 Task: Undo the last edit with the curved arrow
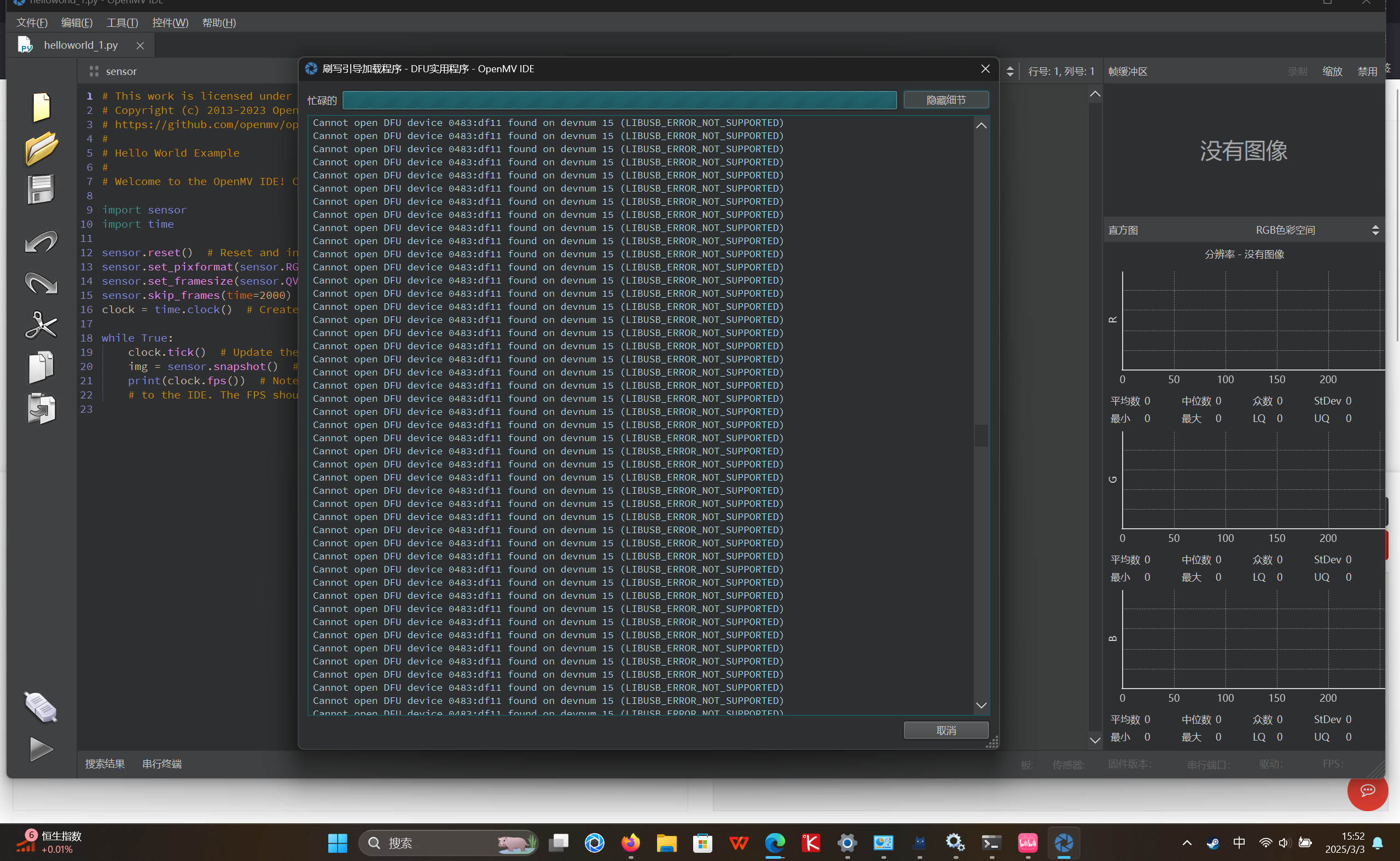[41, 241]
